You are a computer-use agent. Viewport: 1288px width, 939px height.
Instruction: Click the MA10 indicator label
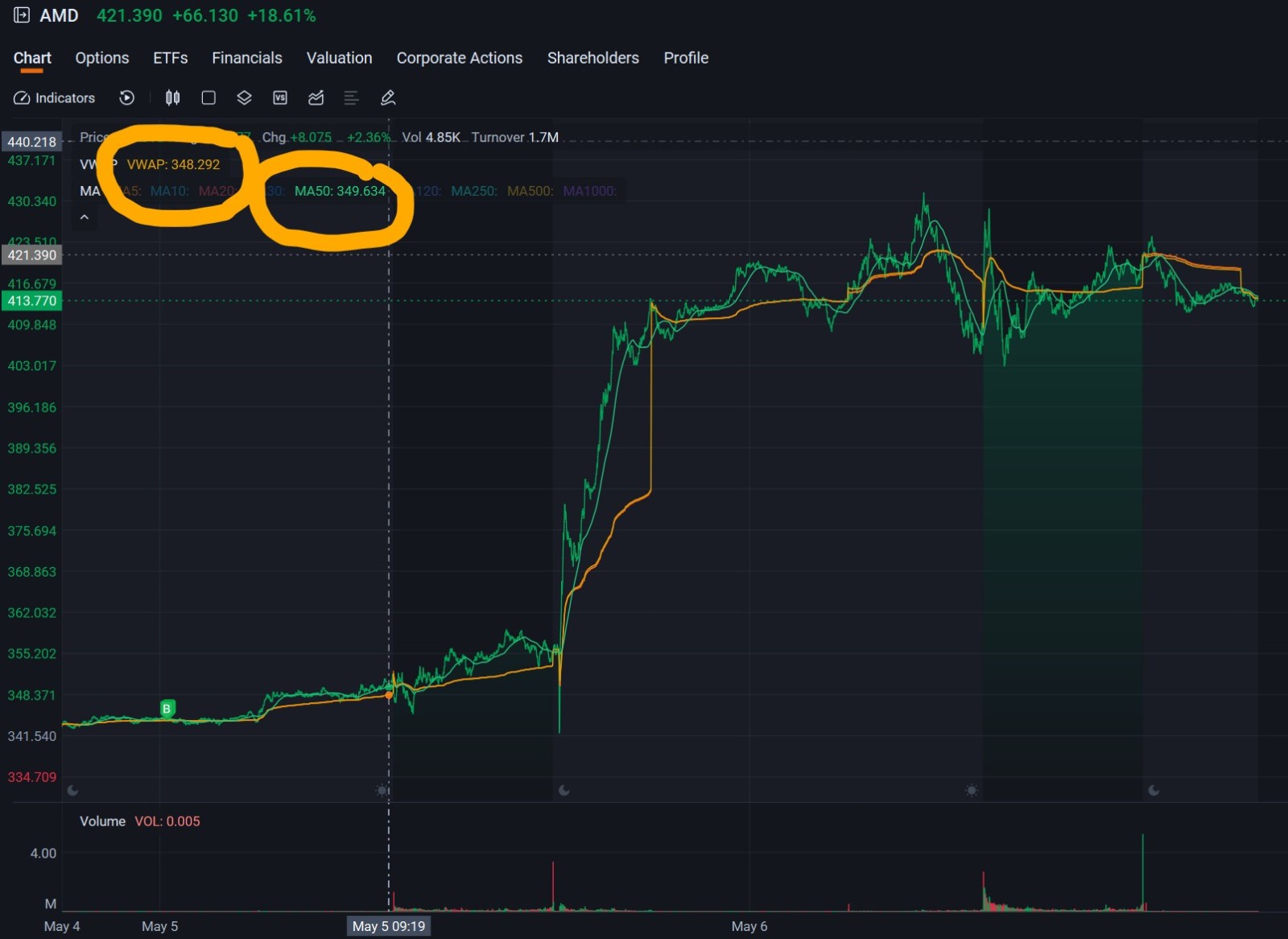point(170,191)
